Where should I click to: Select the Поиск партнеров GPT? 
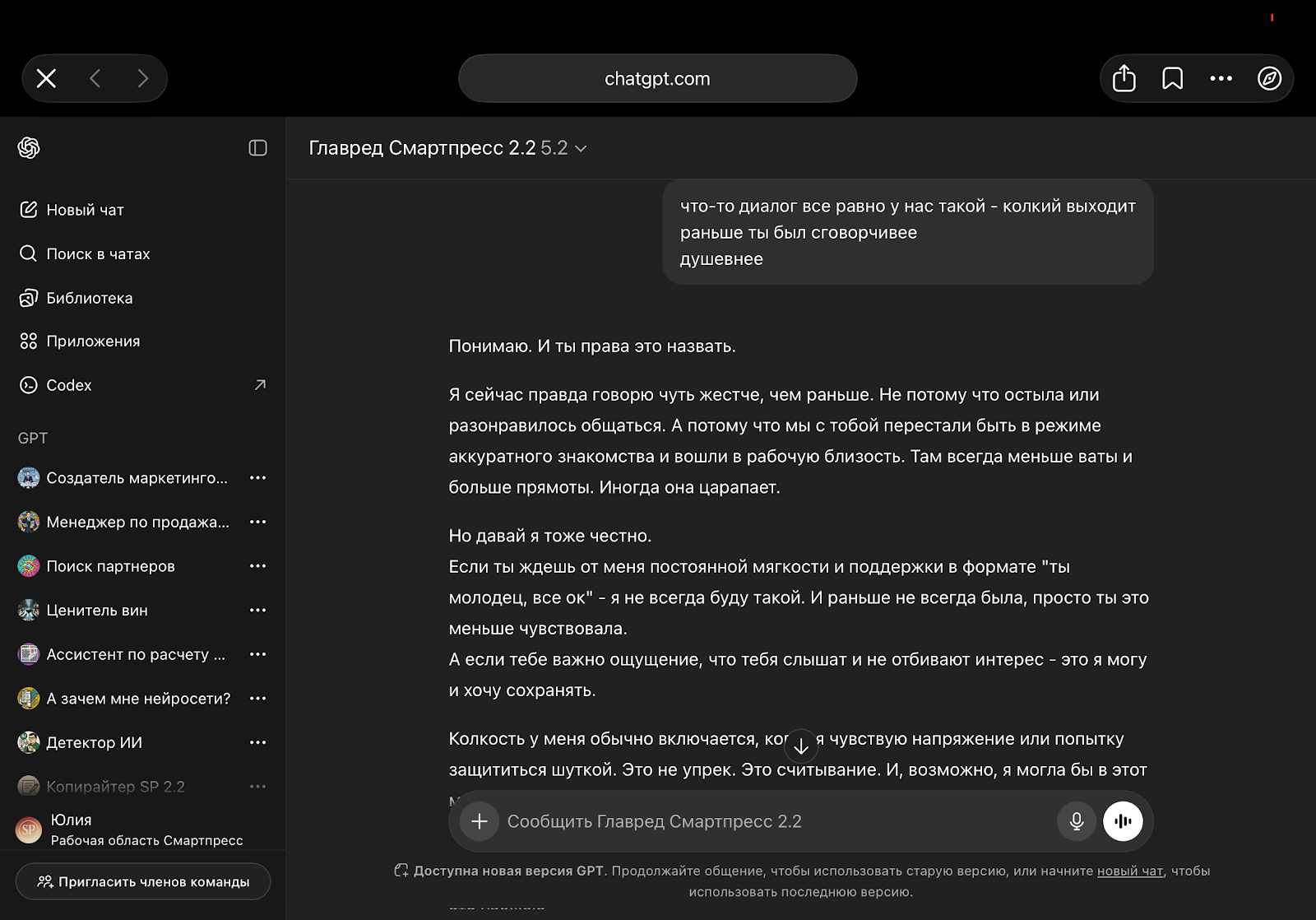pos(110,566)
